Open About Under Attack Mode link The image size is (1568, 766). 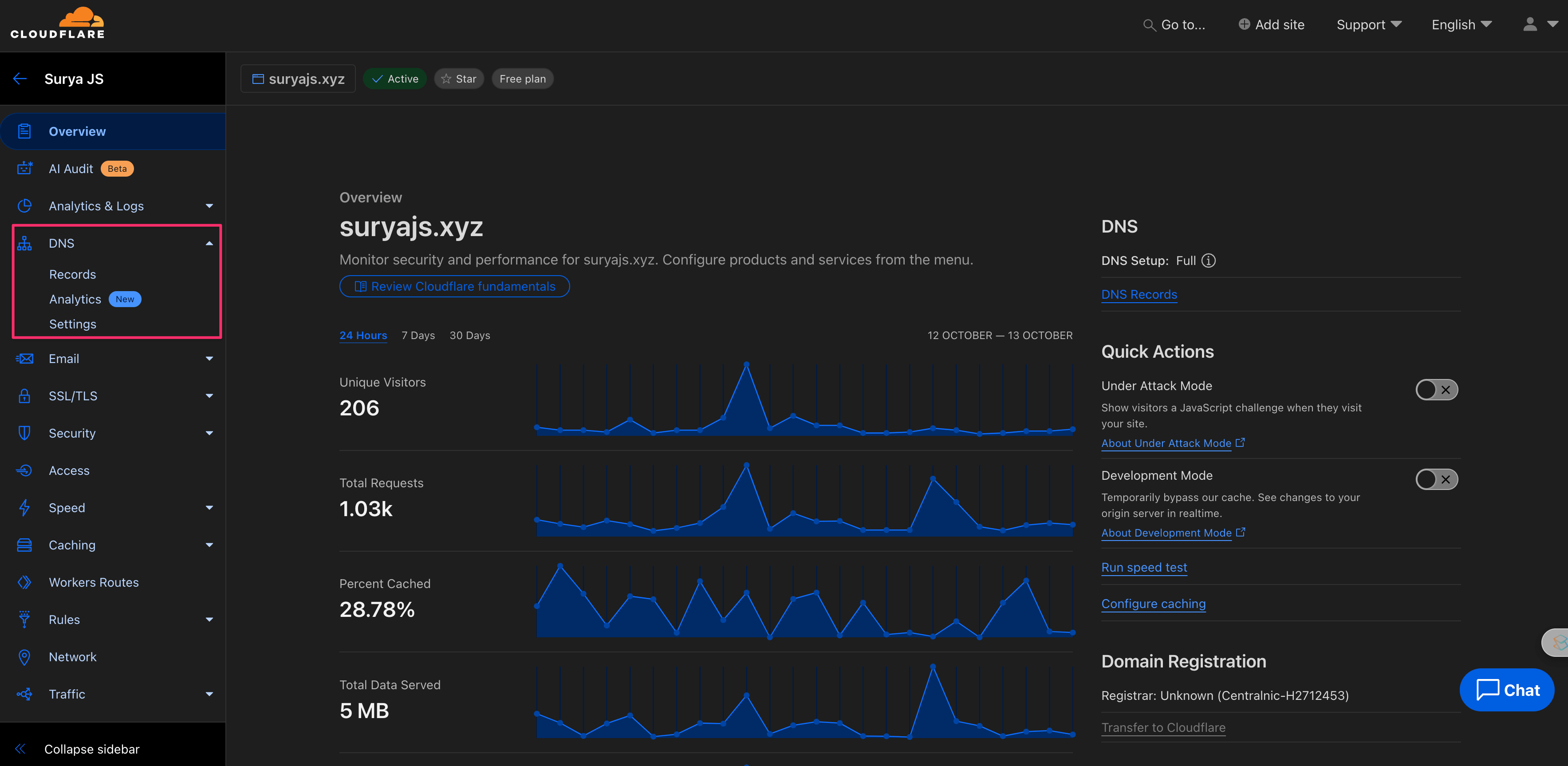[x=1166, y=442]
